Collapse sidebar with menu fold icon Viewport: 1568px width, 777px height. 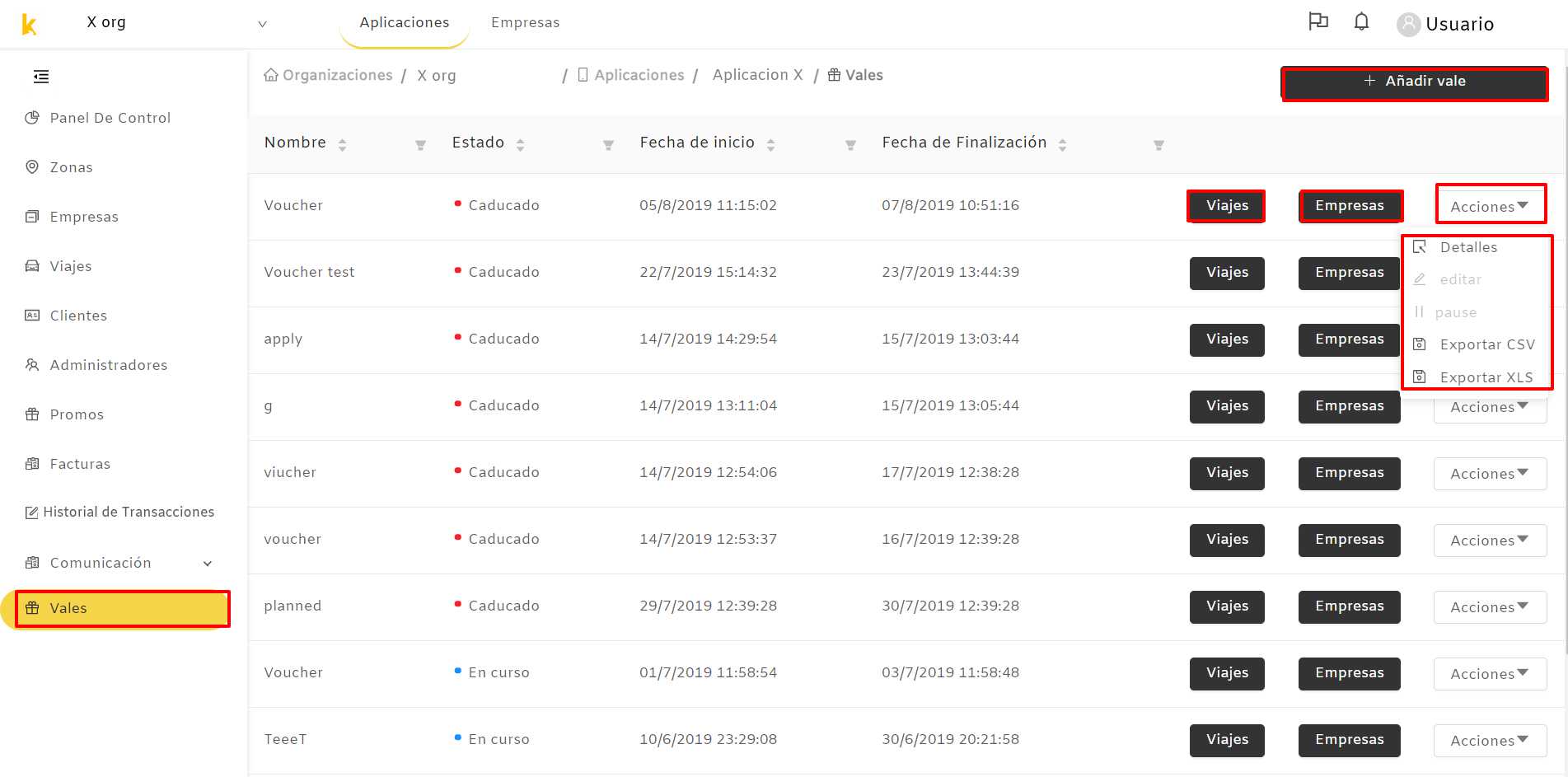coord(41,77)
